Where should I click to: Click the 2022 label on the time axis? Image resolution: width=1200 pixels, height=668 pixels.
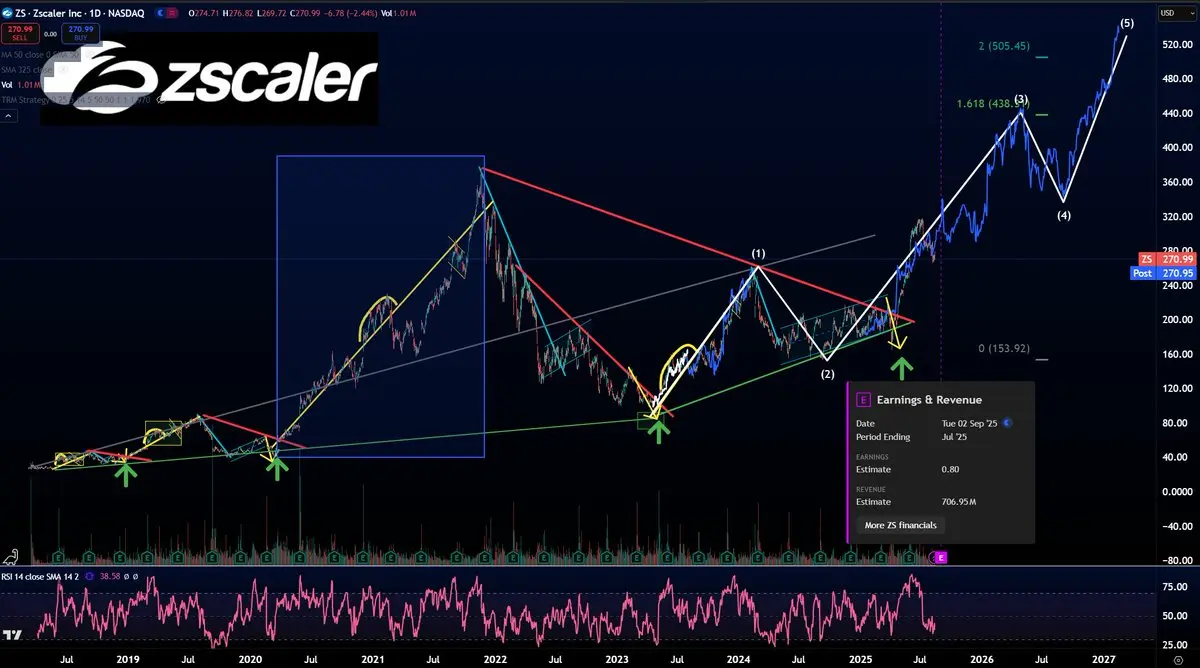click(494, 660)
